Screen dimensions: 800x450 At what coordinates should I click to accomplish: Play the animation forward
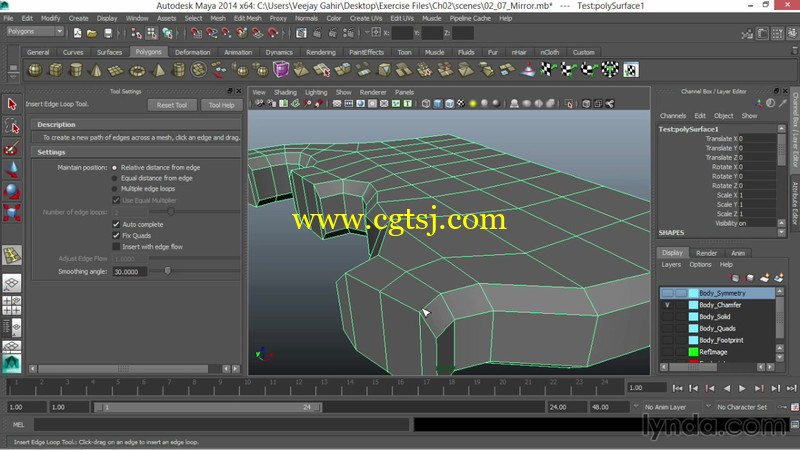coord(742,388)
